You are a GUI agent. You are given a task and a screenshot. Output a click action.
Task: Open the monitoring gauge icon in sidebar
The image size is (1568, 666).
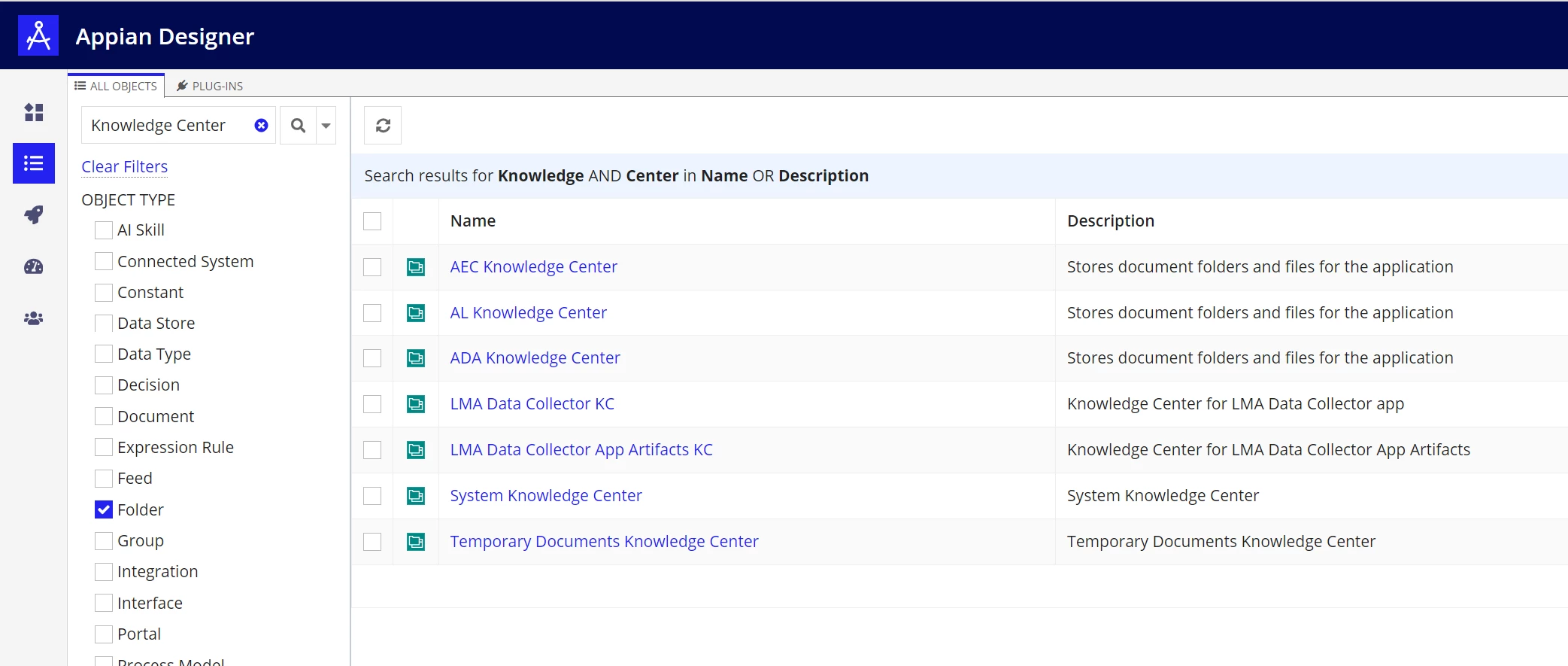point(34,266)
